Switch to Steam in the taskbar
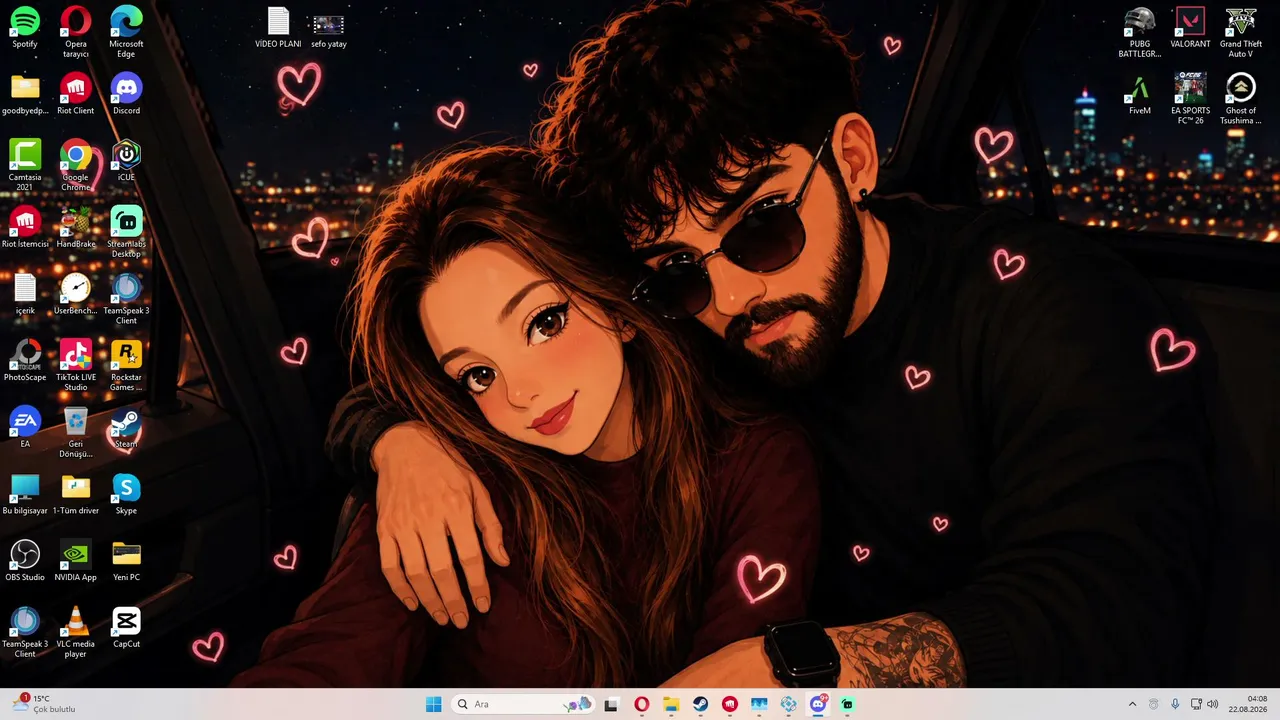Image resolution: width=1280 pixels, height=720 pixels. (700, 704)
